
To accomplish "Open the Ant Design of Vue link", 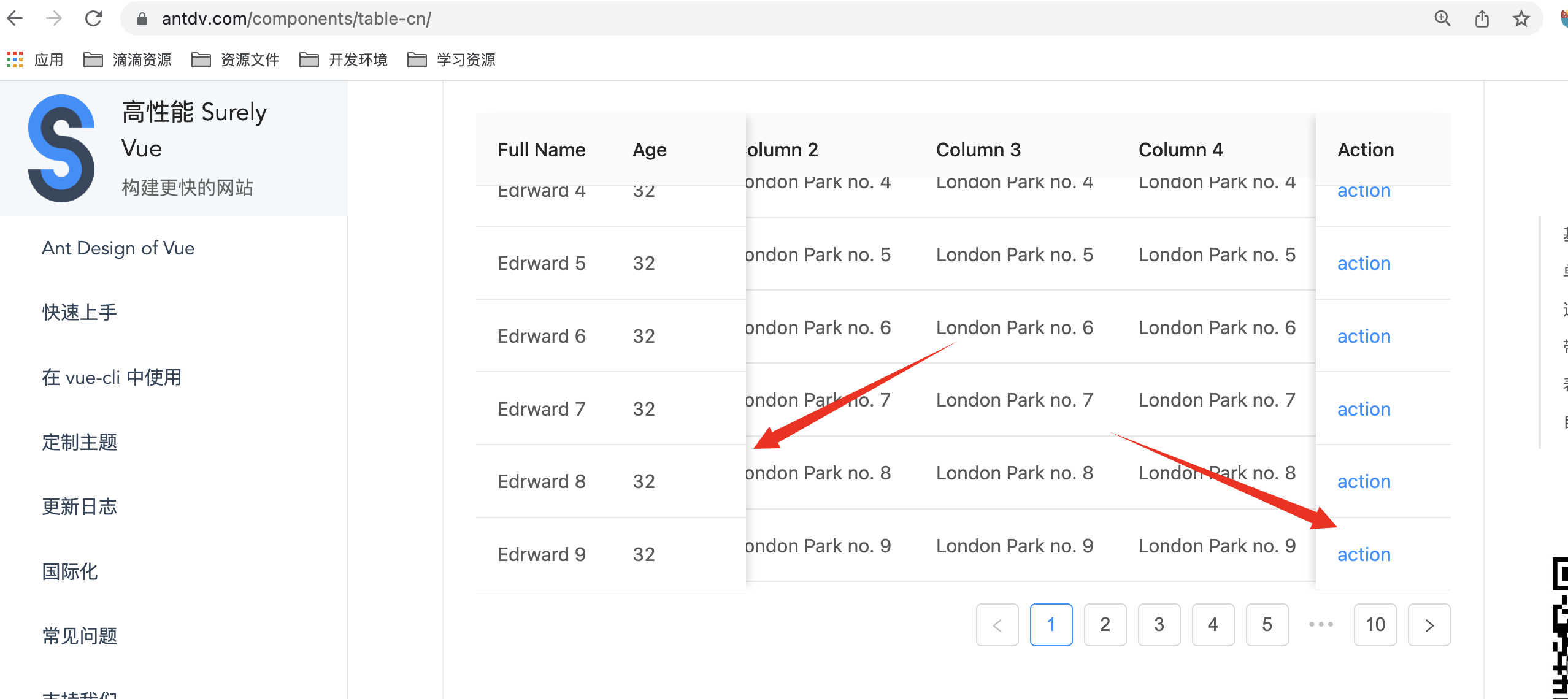I will 118,248.
